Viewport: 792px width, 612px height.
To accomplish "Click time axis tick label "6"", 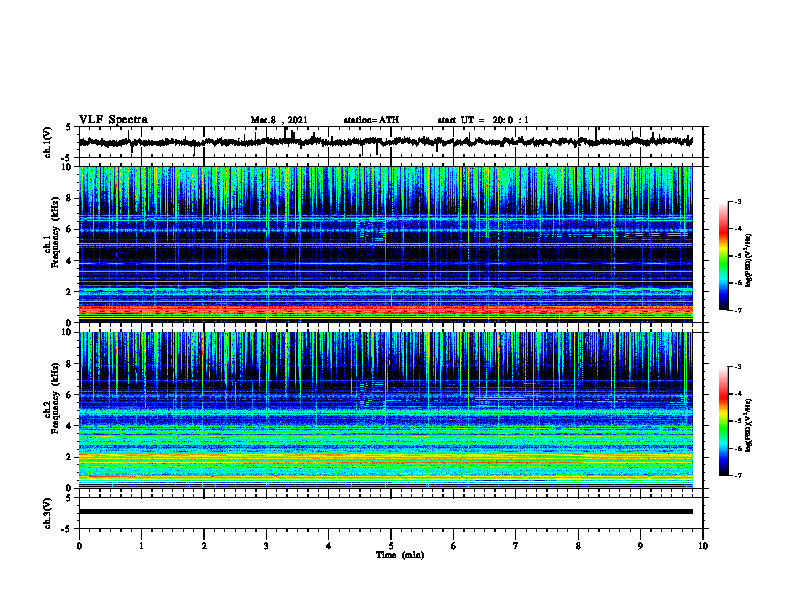I will [454, 546].
